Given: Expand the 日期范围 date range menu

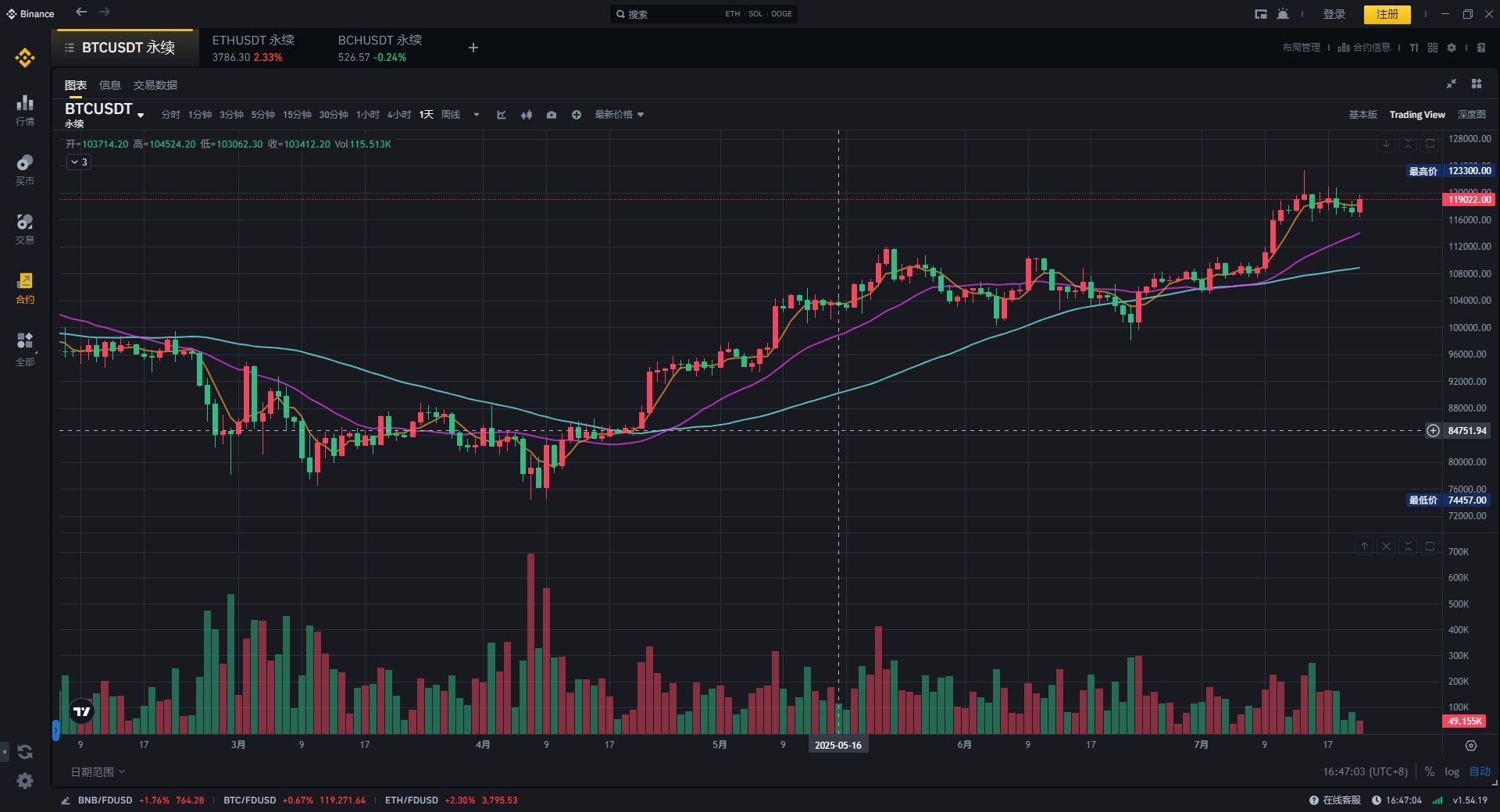Looking at the screenshot, I should tap(98, 771).
